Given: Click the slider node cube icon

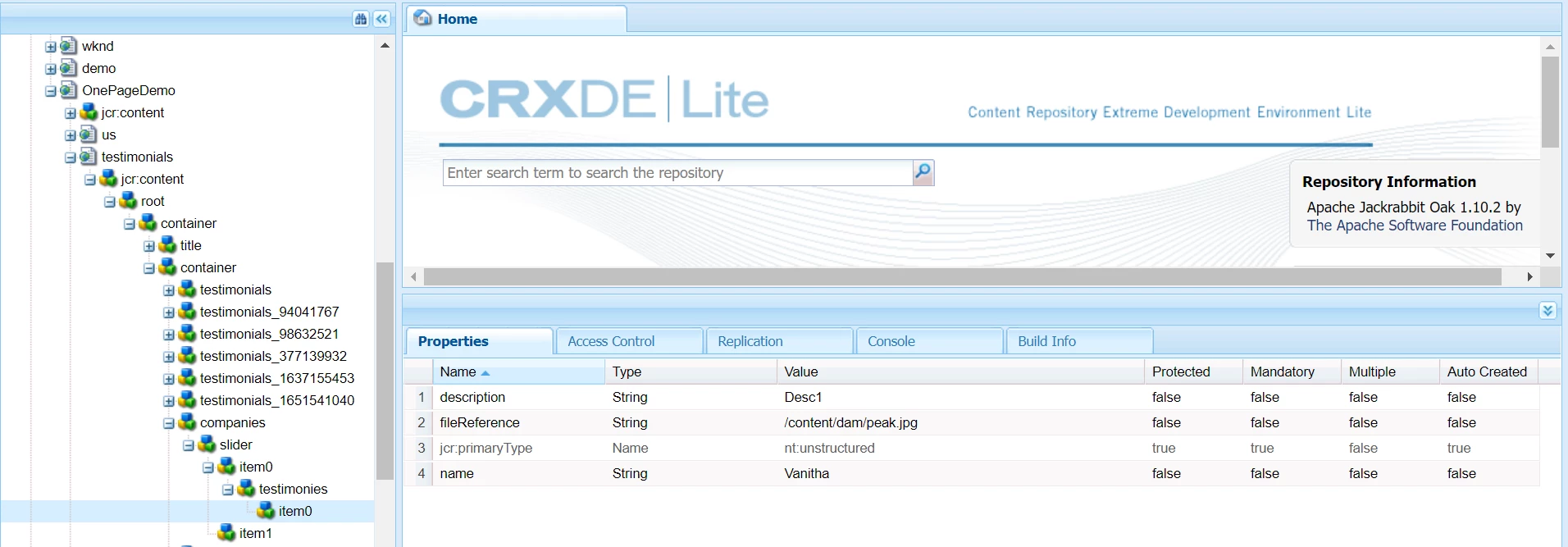Looking at the screenshot, I should pyautogui.click(x=207, y=444).
